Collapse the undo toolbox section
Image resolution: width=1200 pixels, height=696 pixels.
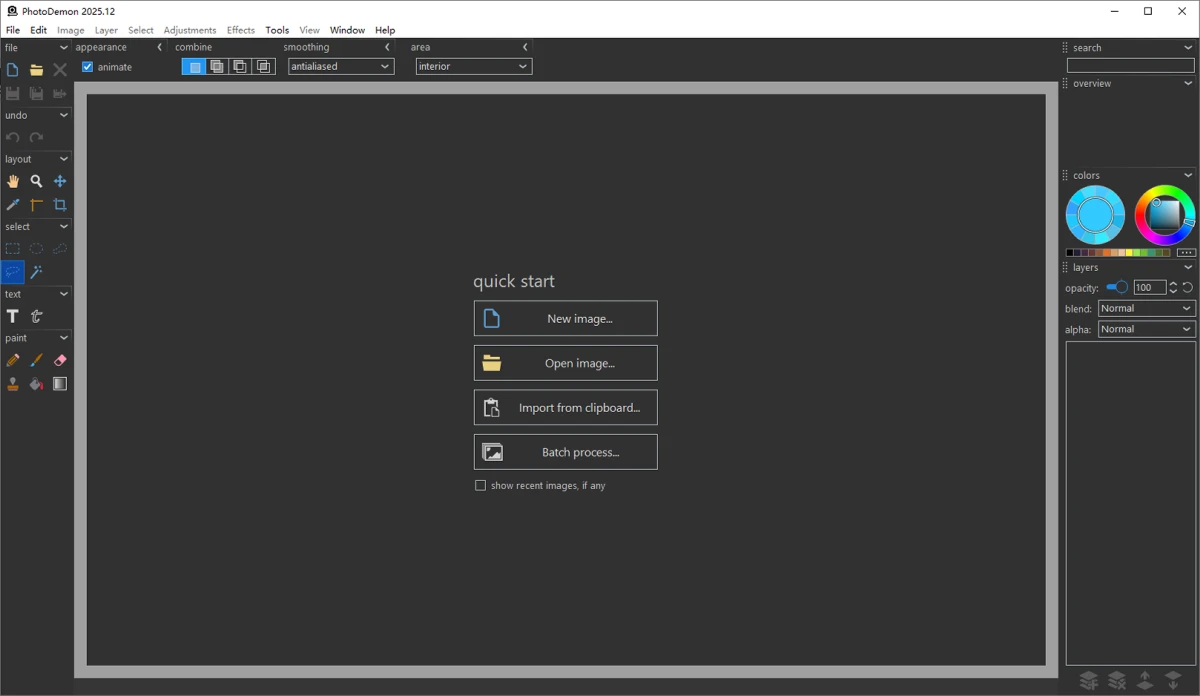tap(64, 115)
